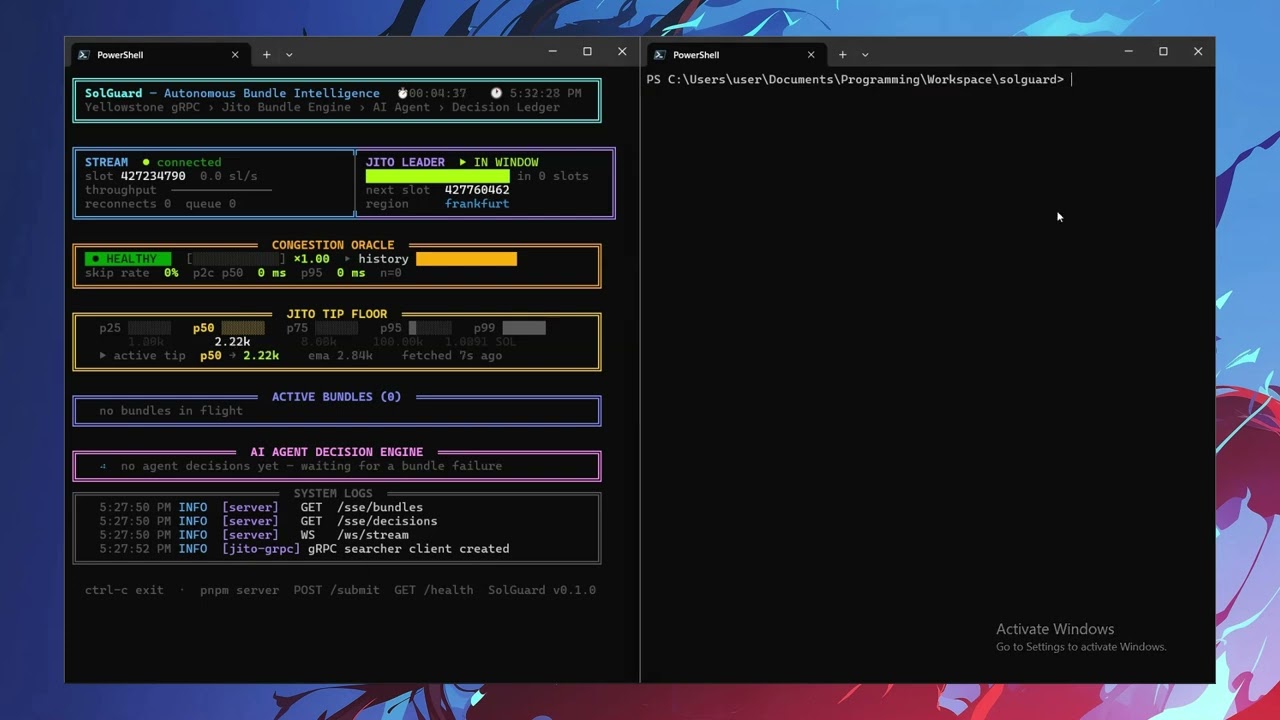Open the profile dropdown in the right terminal window
This screenshot has width=1280, height=720.
pos(865,55)
